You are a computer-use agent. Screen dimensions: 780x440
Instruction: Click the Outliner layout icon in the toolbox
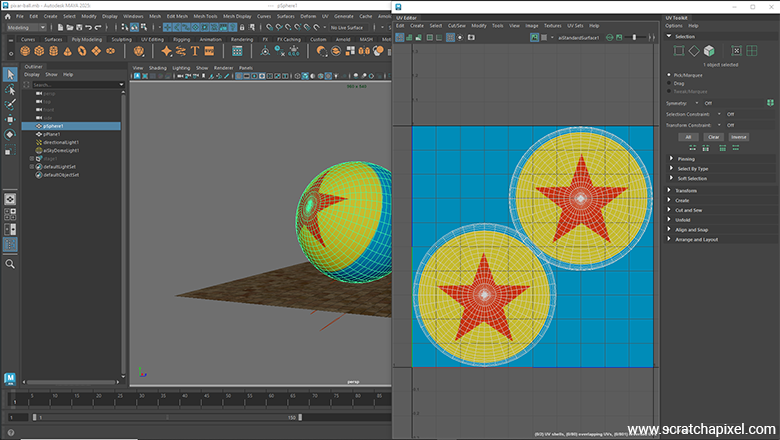tap(10, 244)
